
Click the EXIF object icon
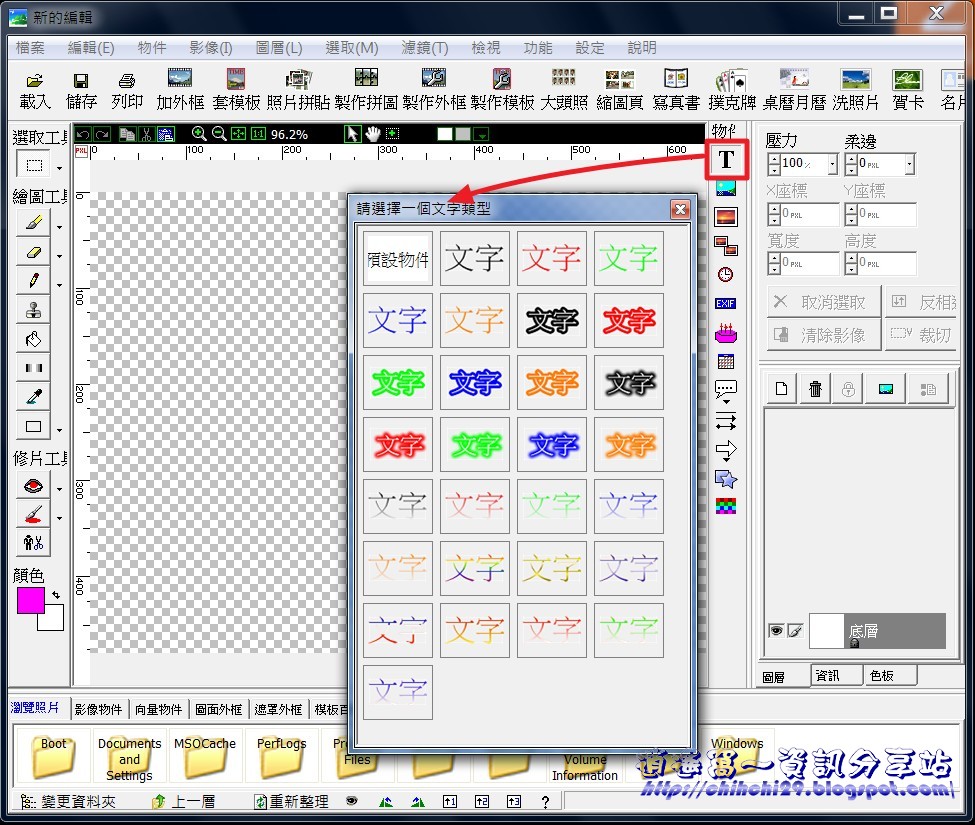725,303
